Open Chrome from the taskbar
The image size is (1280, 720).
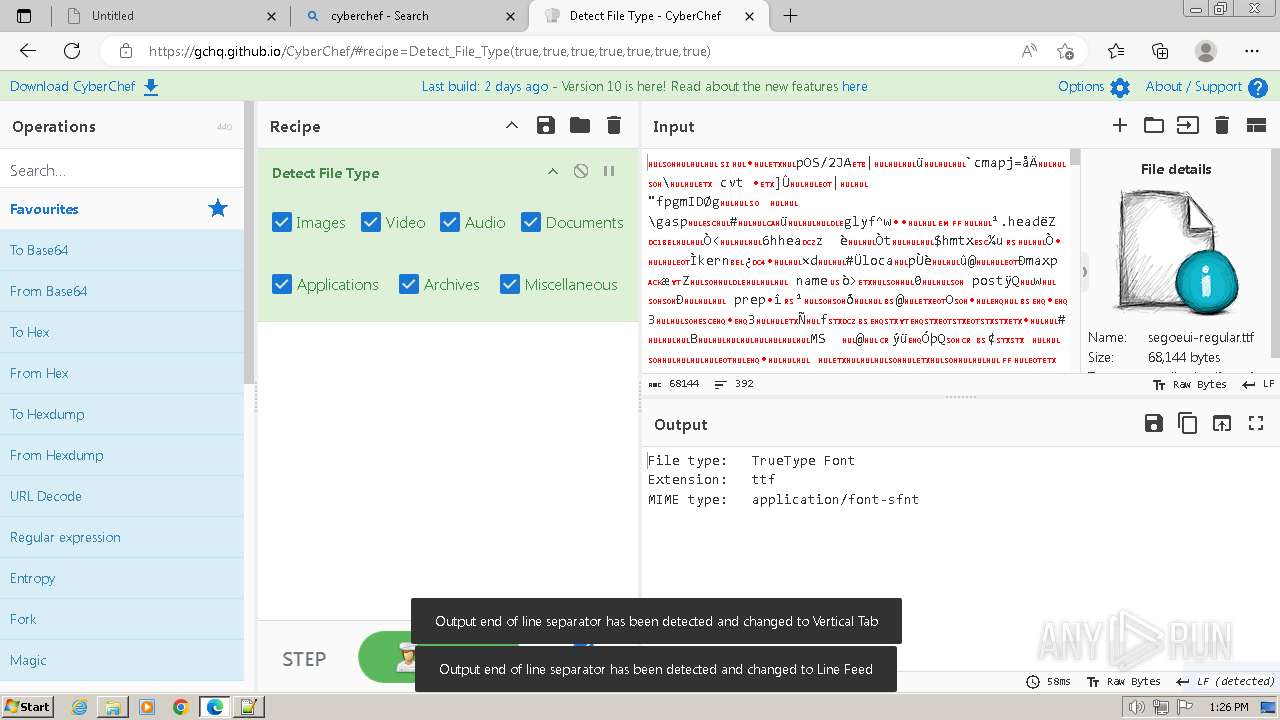(x=180, y=707)
